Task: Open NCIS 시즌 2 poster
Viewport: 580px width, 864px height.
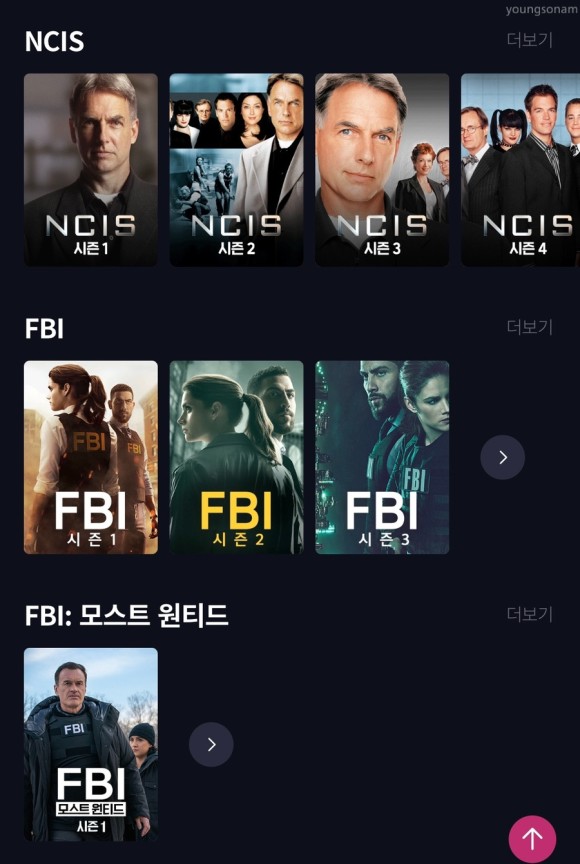Action: pos(236,170)
